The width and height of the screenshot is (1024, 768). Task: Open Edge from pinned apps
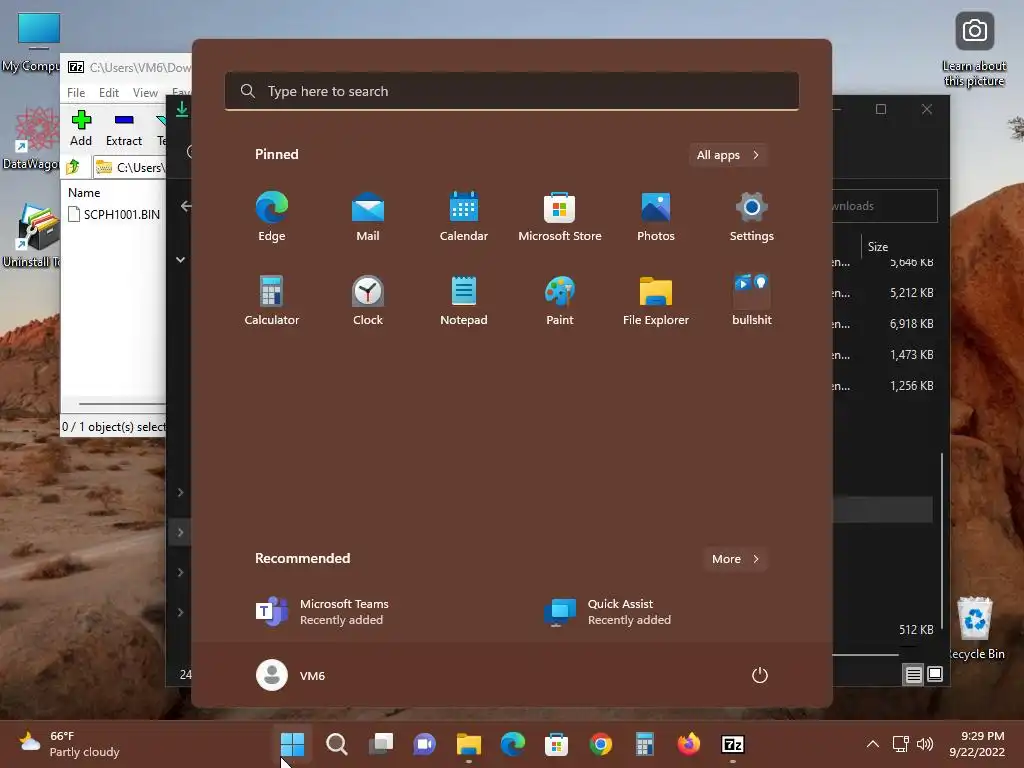point(272,216)
